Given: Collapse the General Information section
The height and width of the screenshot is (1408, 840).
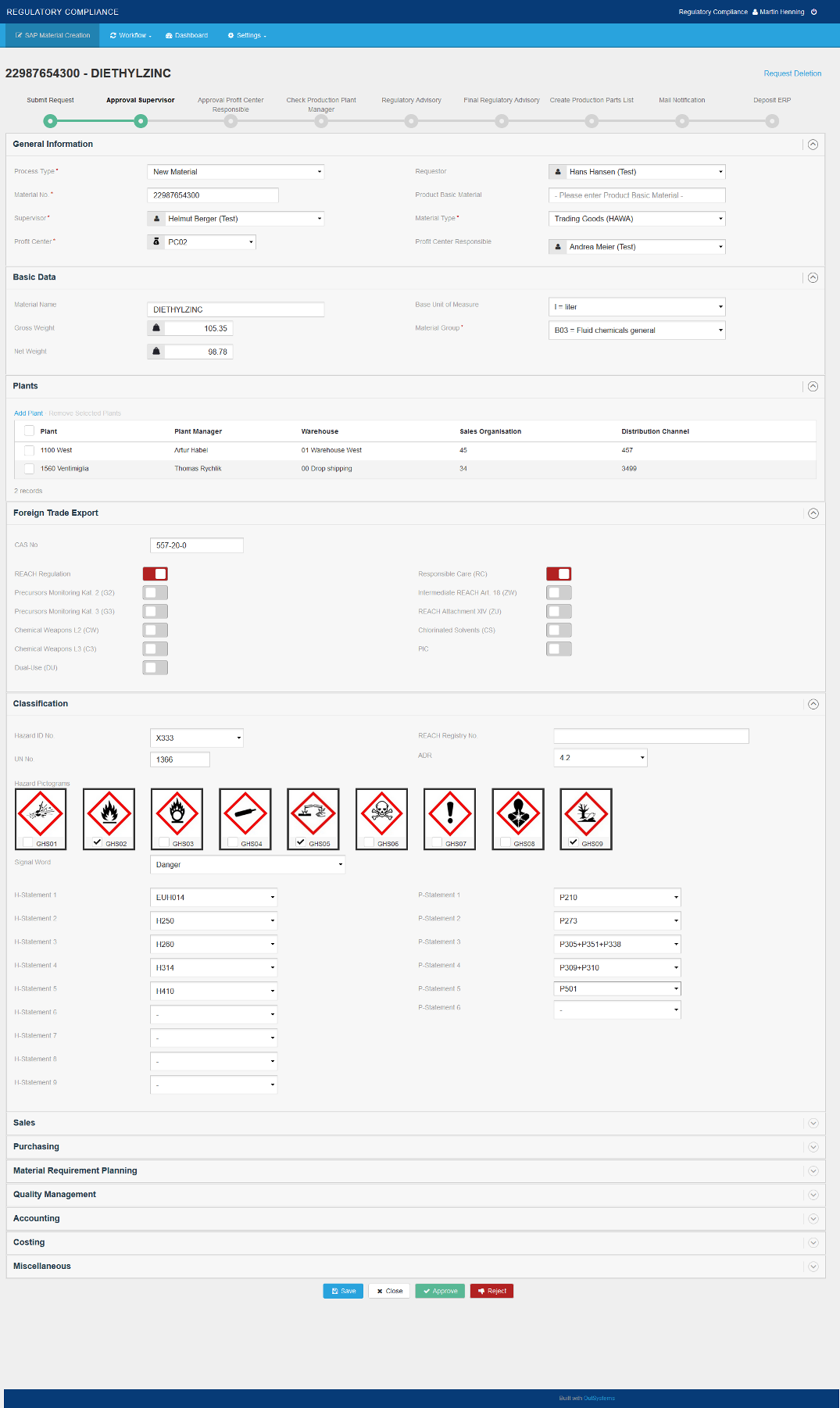Looking at the screenshot, I should click(x=813, y=145).
